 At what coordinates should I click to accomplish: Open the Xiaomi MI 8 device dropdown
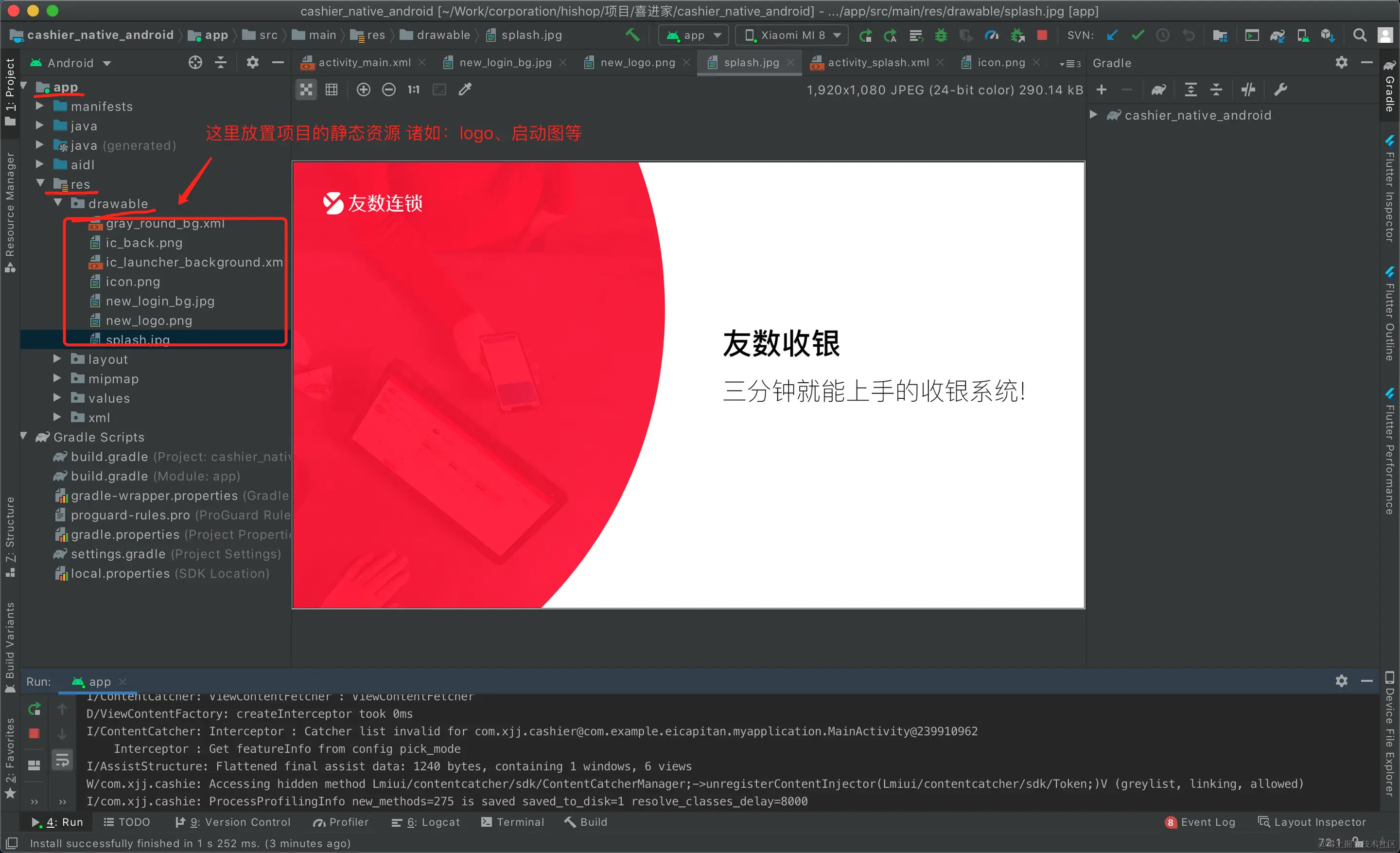(792, 35)
